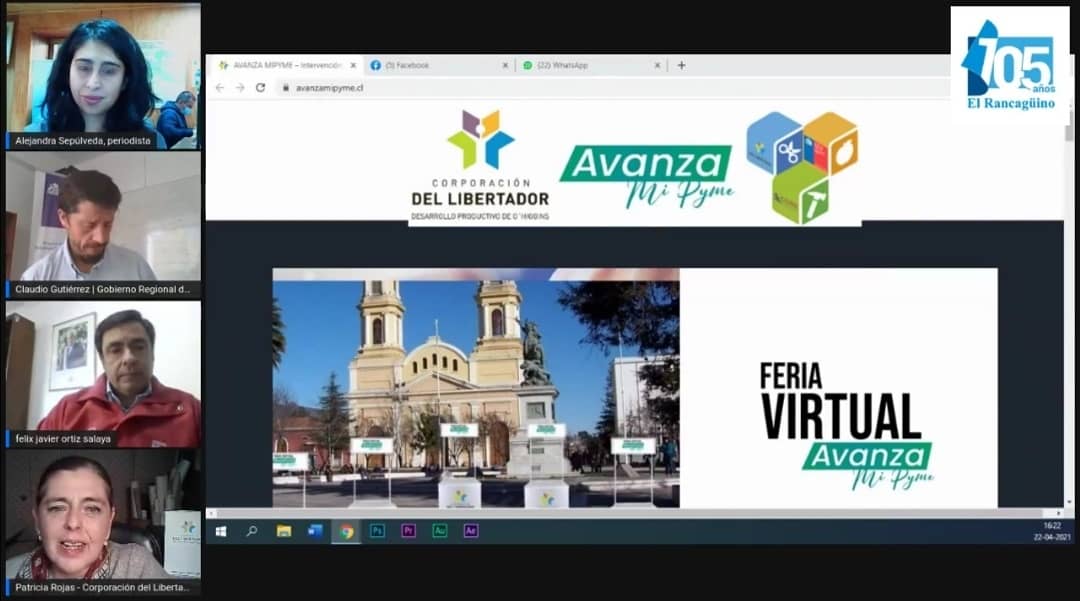Click the Chrome icon in the taskbar
This screenshot has width=1080, height=601.
click(346, 531)
